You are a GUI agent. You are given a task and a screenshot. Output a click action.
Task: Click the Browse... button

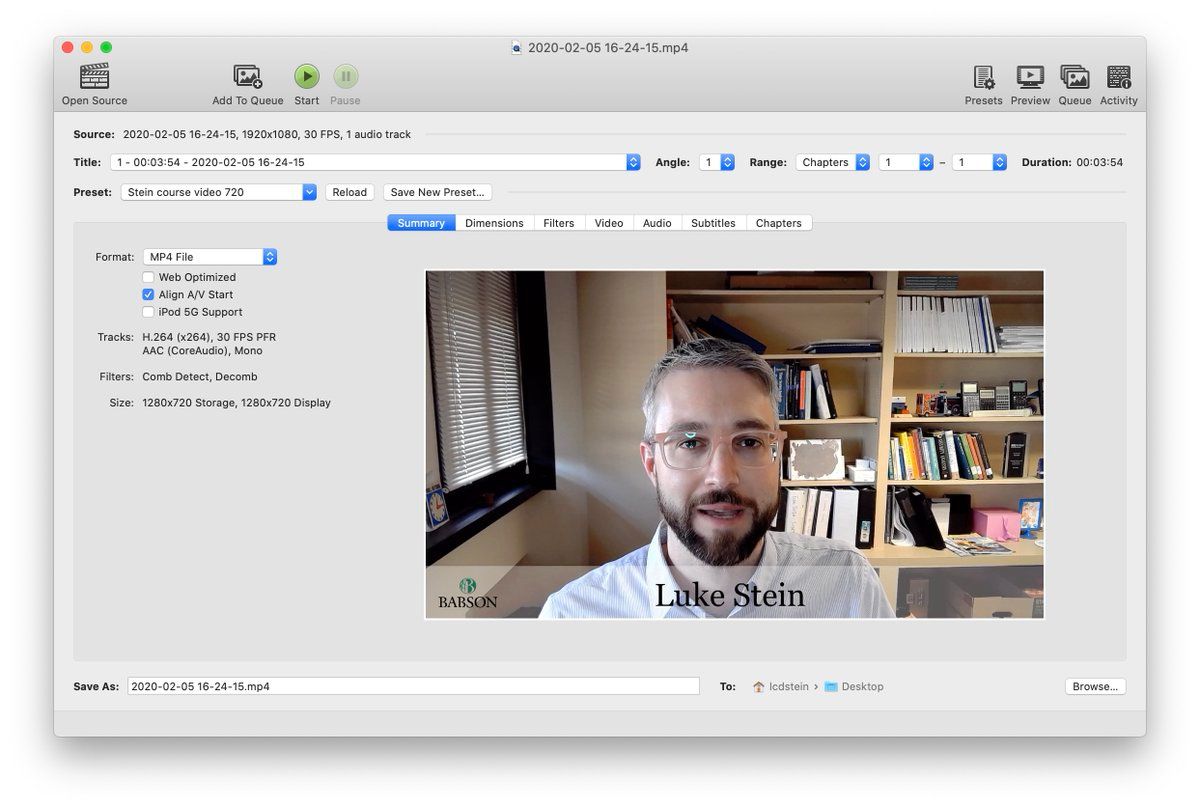click(x=1095, y=687)
